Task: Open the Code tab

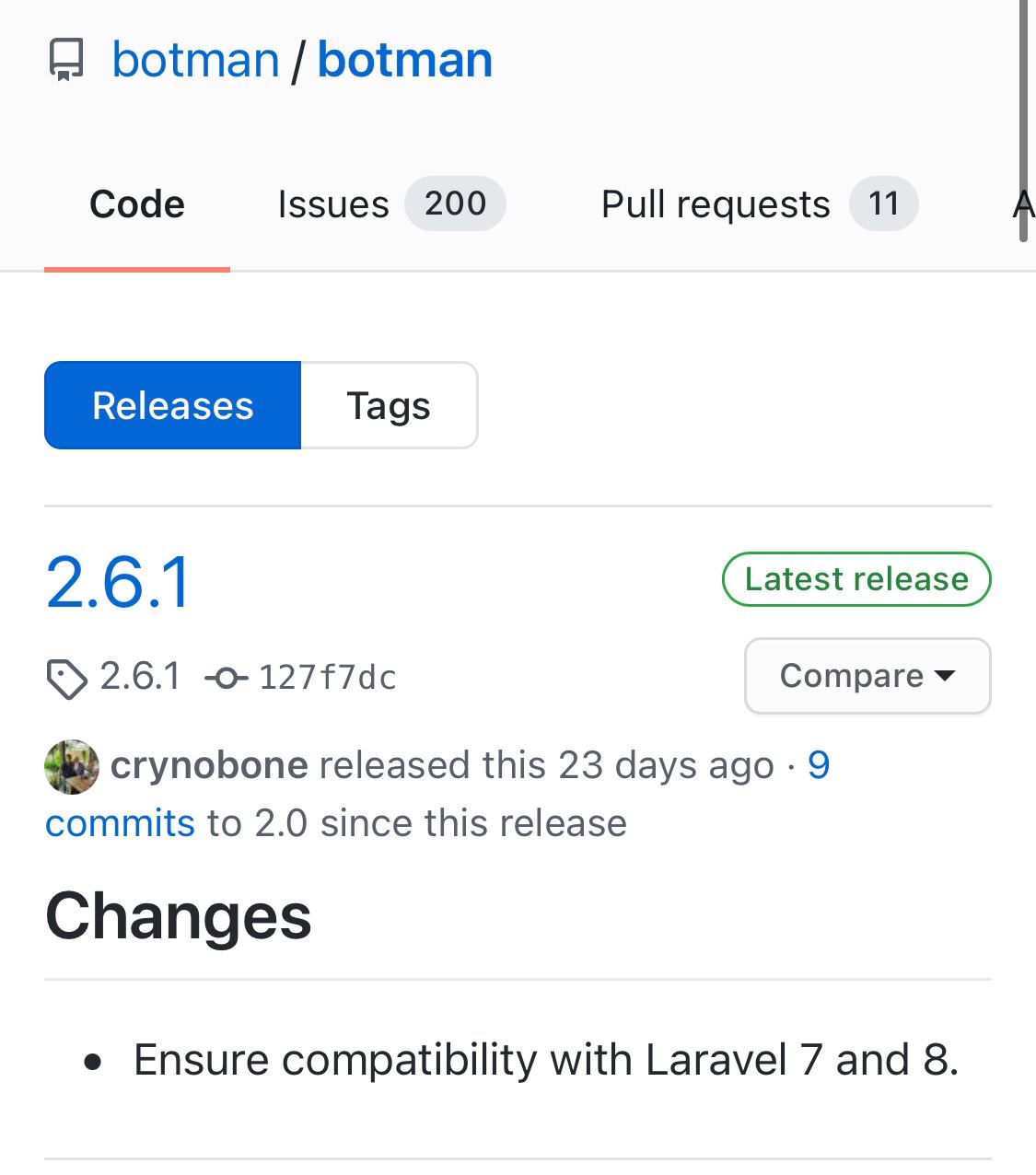Action: (x=137, y=204)
